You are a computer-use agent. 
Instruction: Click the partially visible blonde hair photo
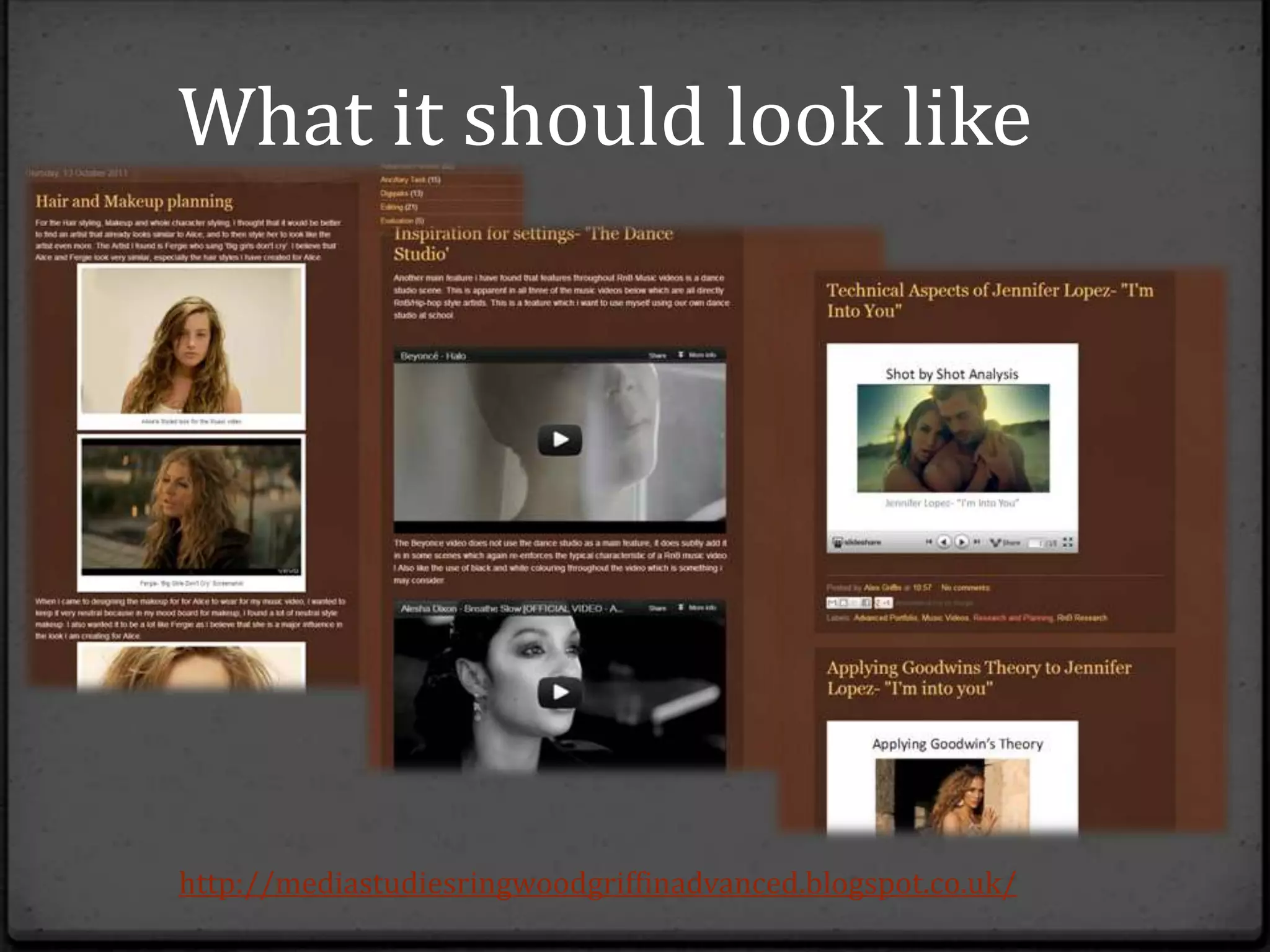(x=191, y=667)
